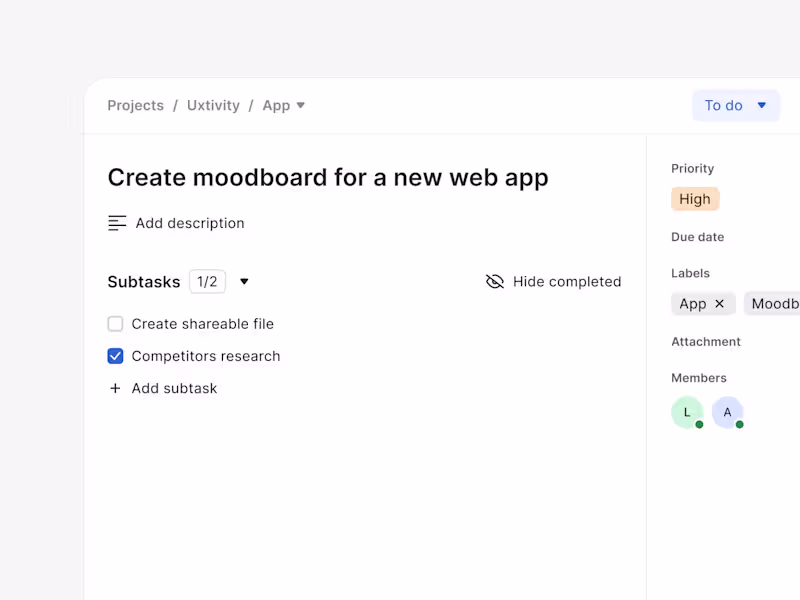Toggle Hide completed eye icon
This screenshot has width=800, height=600.
click(x=495, y=282)
